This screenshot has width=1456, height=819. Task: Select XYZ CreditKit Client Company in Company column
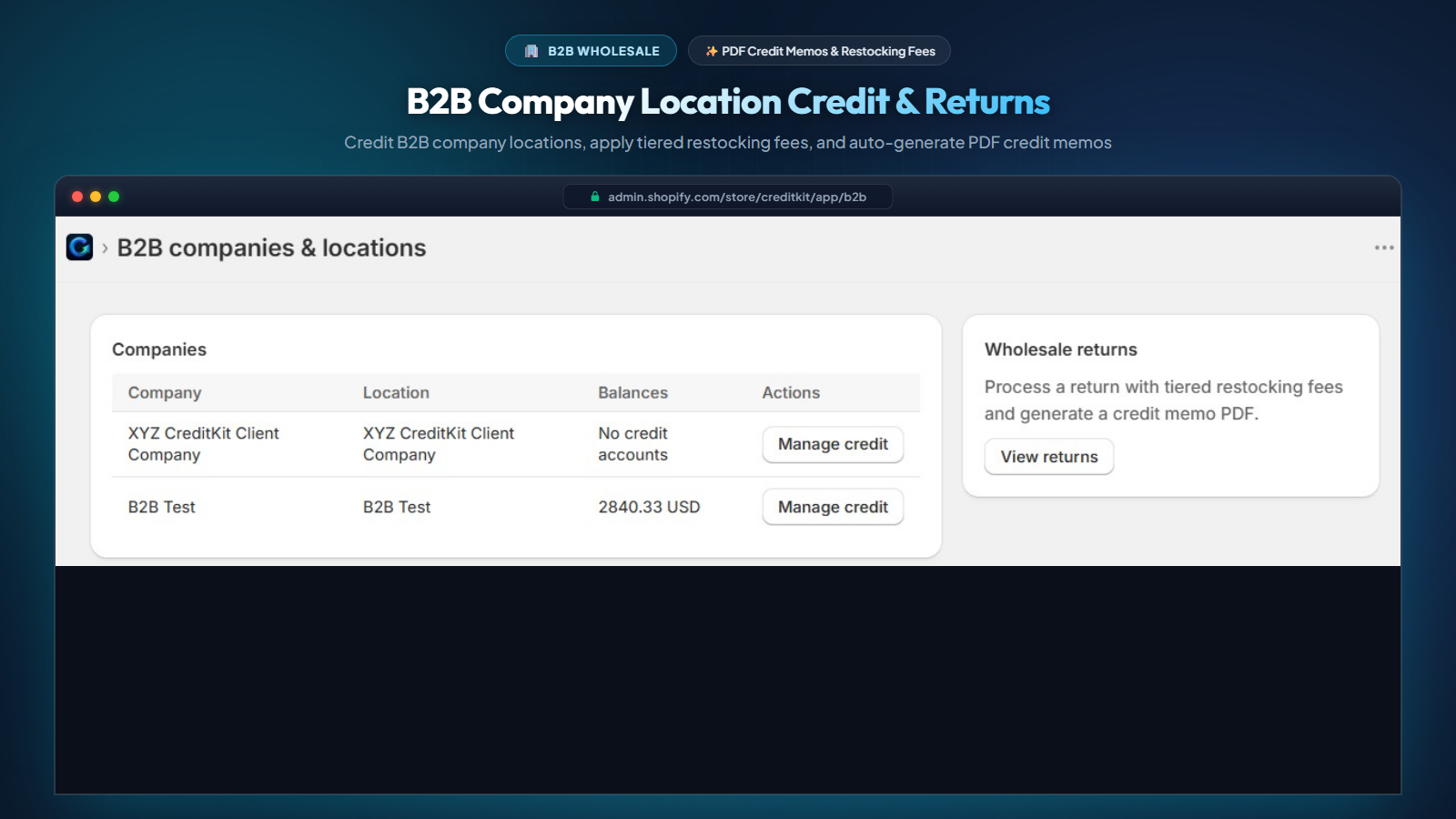point(204,444)
